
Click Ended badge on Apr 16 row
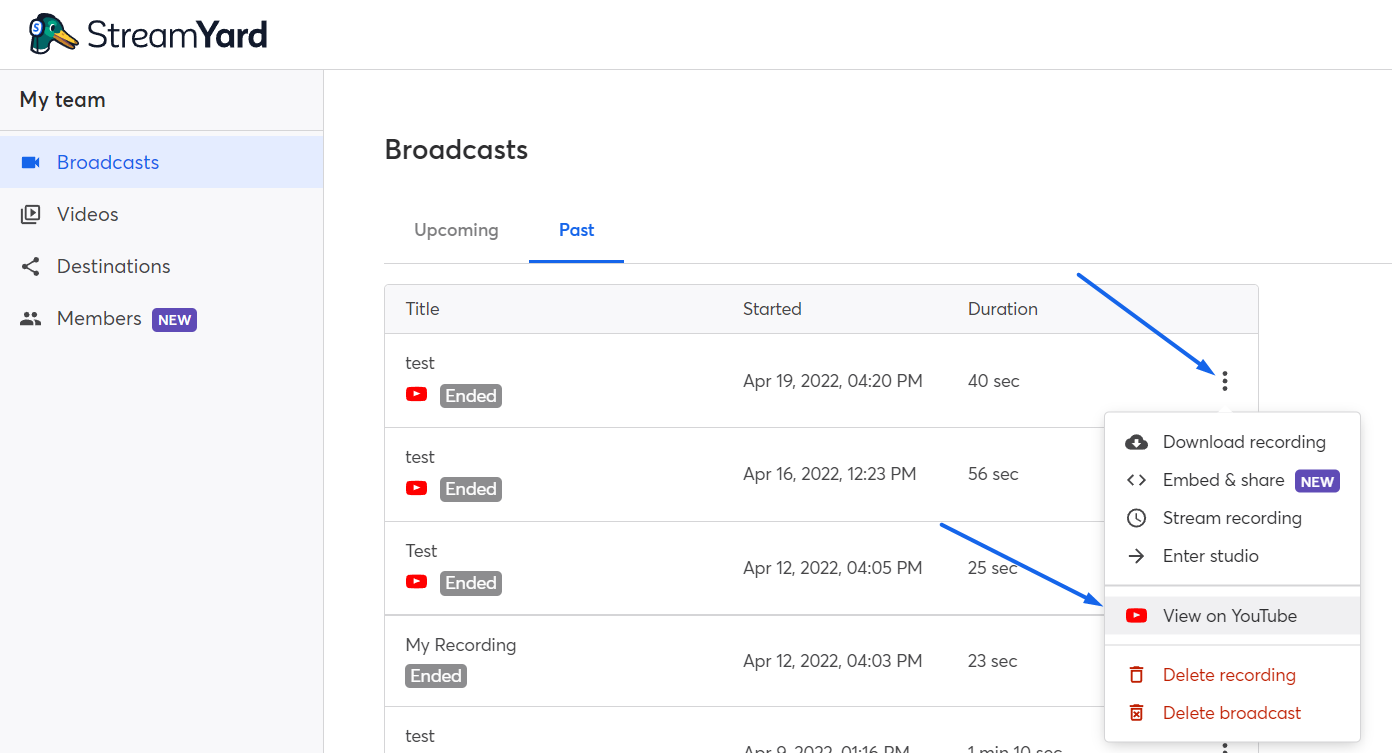click(471, 489)
